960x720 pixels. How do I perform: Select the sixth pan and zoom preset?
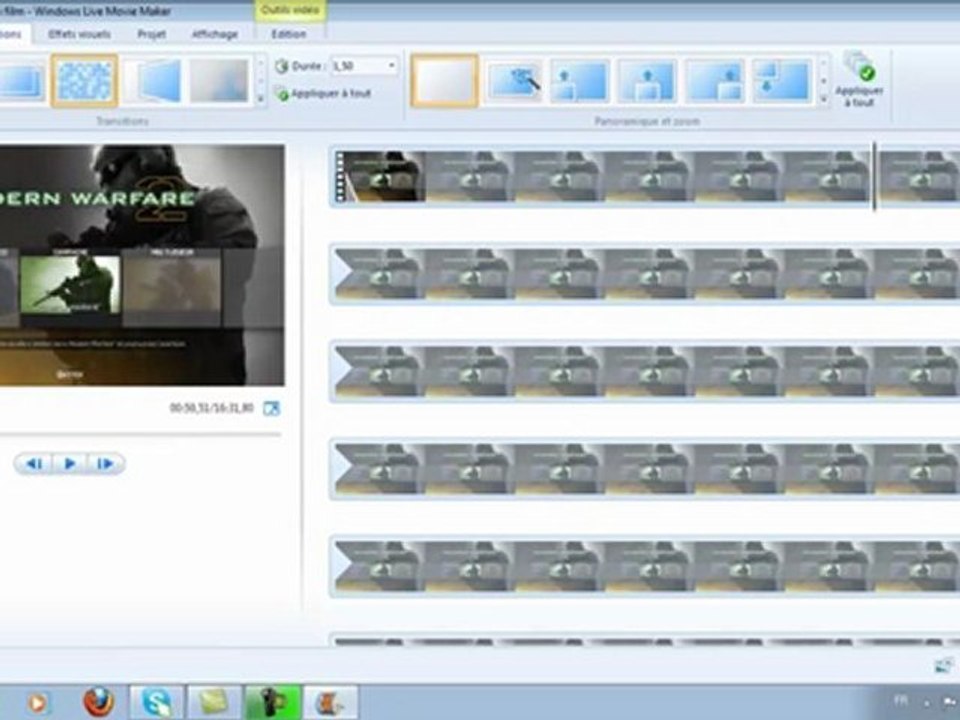[x=781, y=81]
